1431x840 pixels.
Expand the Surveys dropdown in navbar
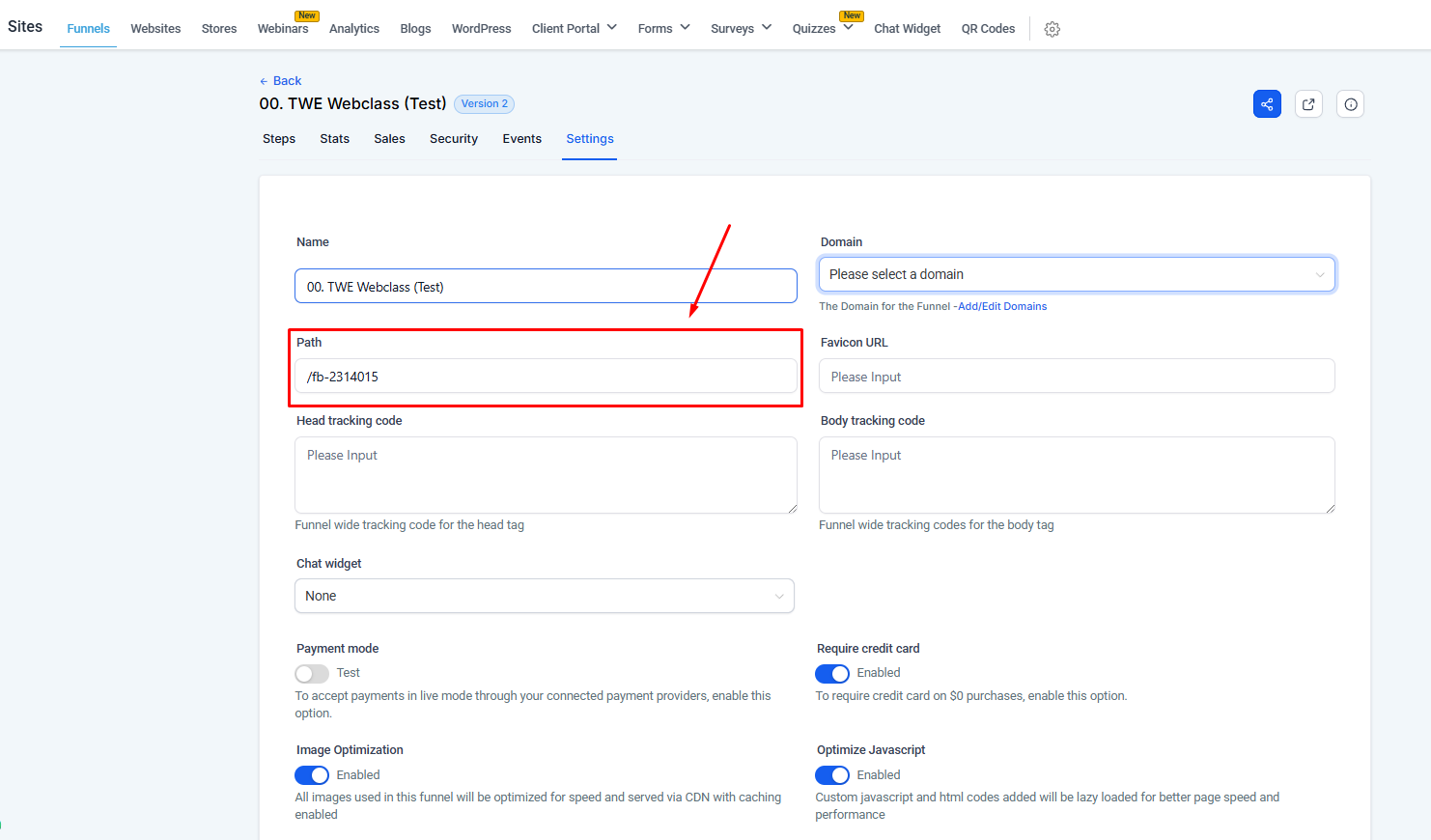click(x=741, y=29)
